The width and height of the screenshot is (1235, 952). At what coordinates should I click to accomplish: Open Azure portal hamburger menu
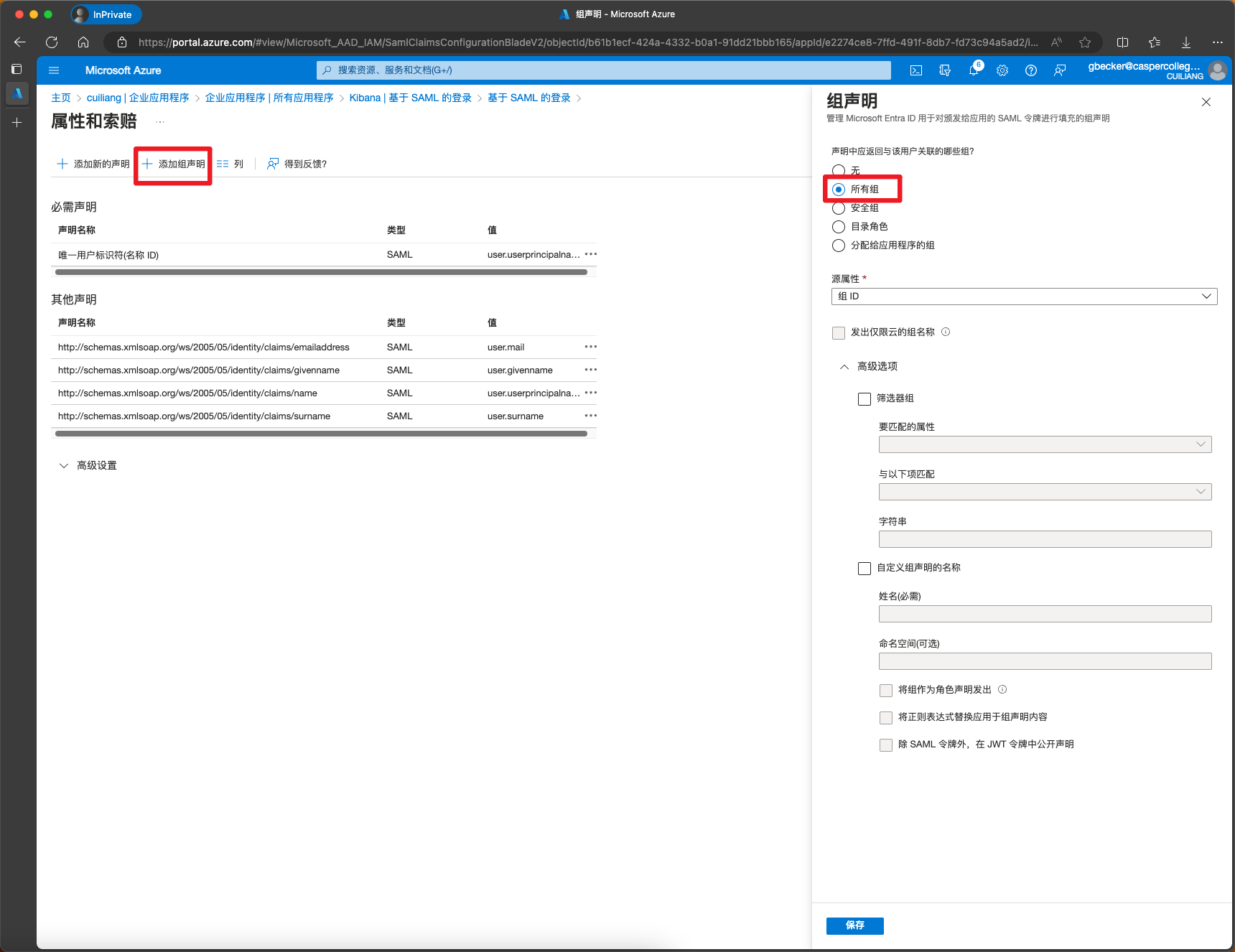point(54,70)
